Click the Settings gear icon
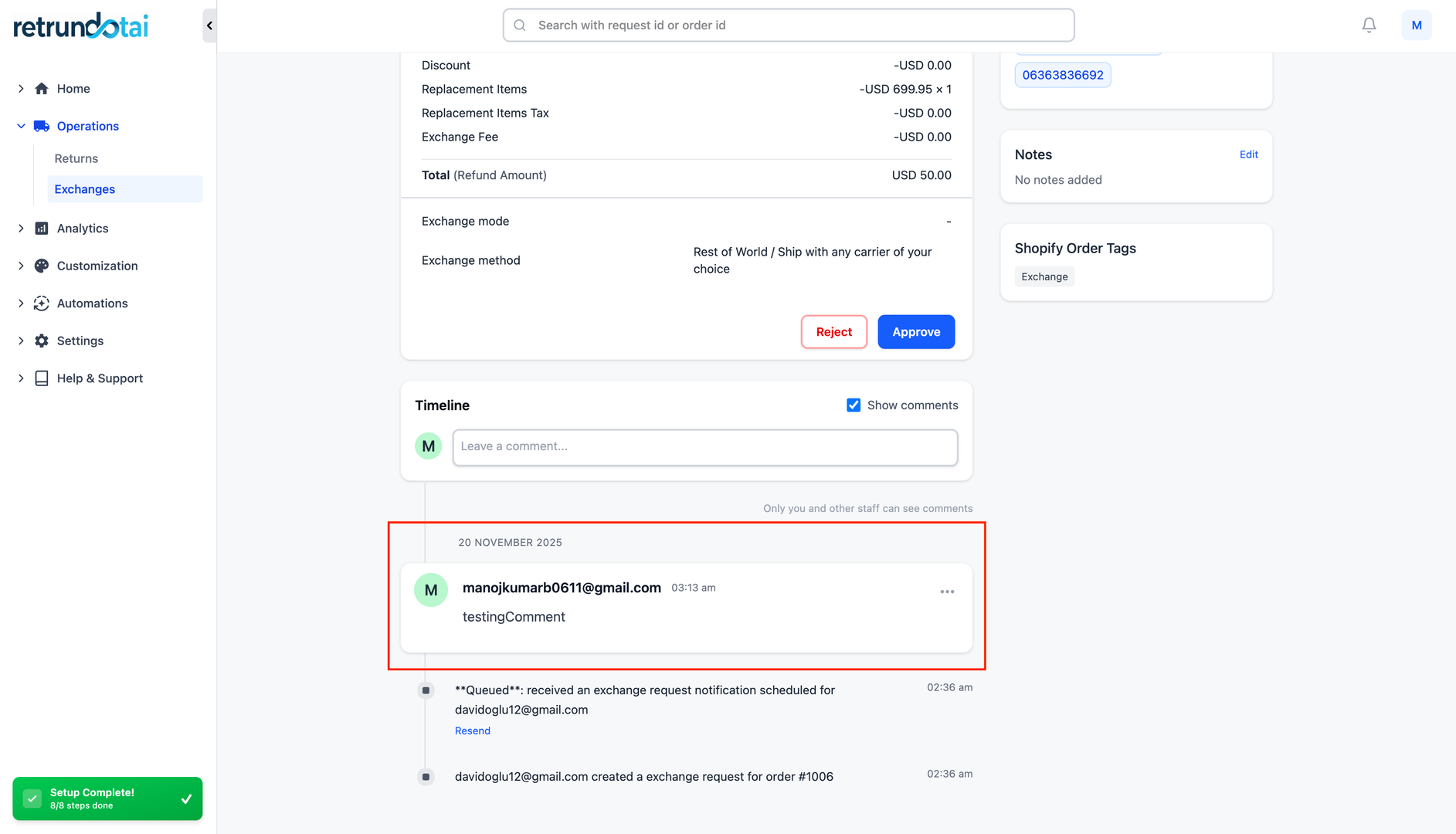 click(42, 341)
